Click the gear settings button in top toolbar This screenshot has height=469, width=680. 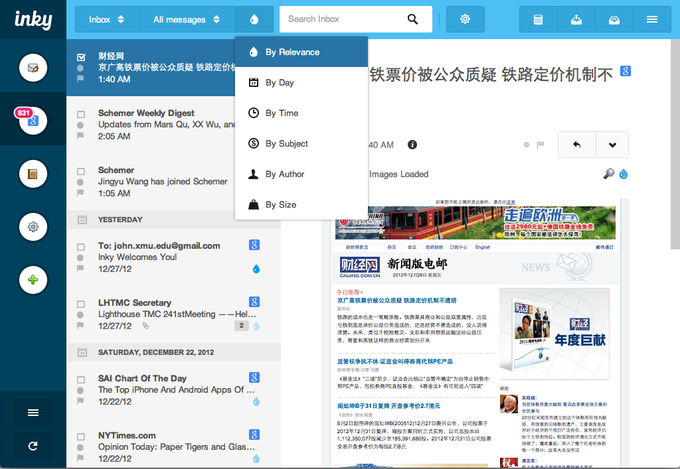(x=464, y=19)
